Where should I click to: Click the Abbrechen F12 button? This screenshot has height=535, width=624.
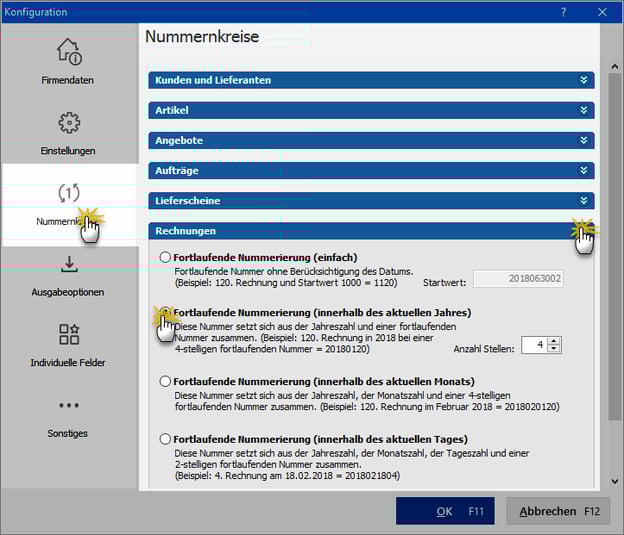pos(559,511)
